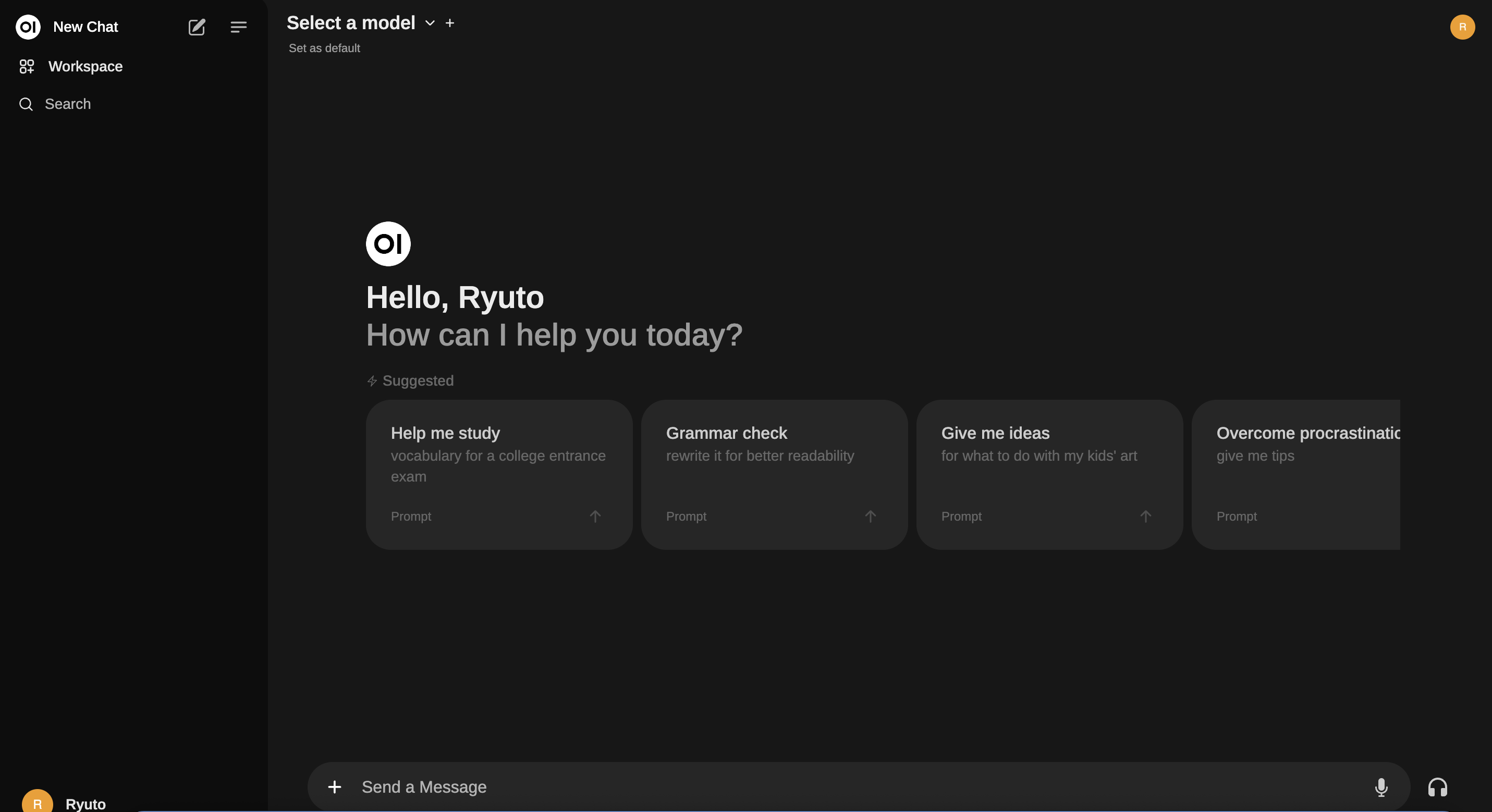
Task: Activate voice input with the microphone icon
Action: [x=1381, y=786]
